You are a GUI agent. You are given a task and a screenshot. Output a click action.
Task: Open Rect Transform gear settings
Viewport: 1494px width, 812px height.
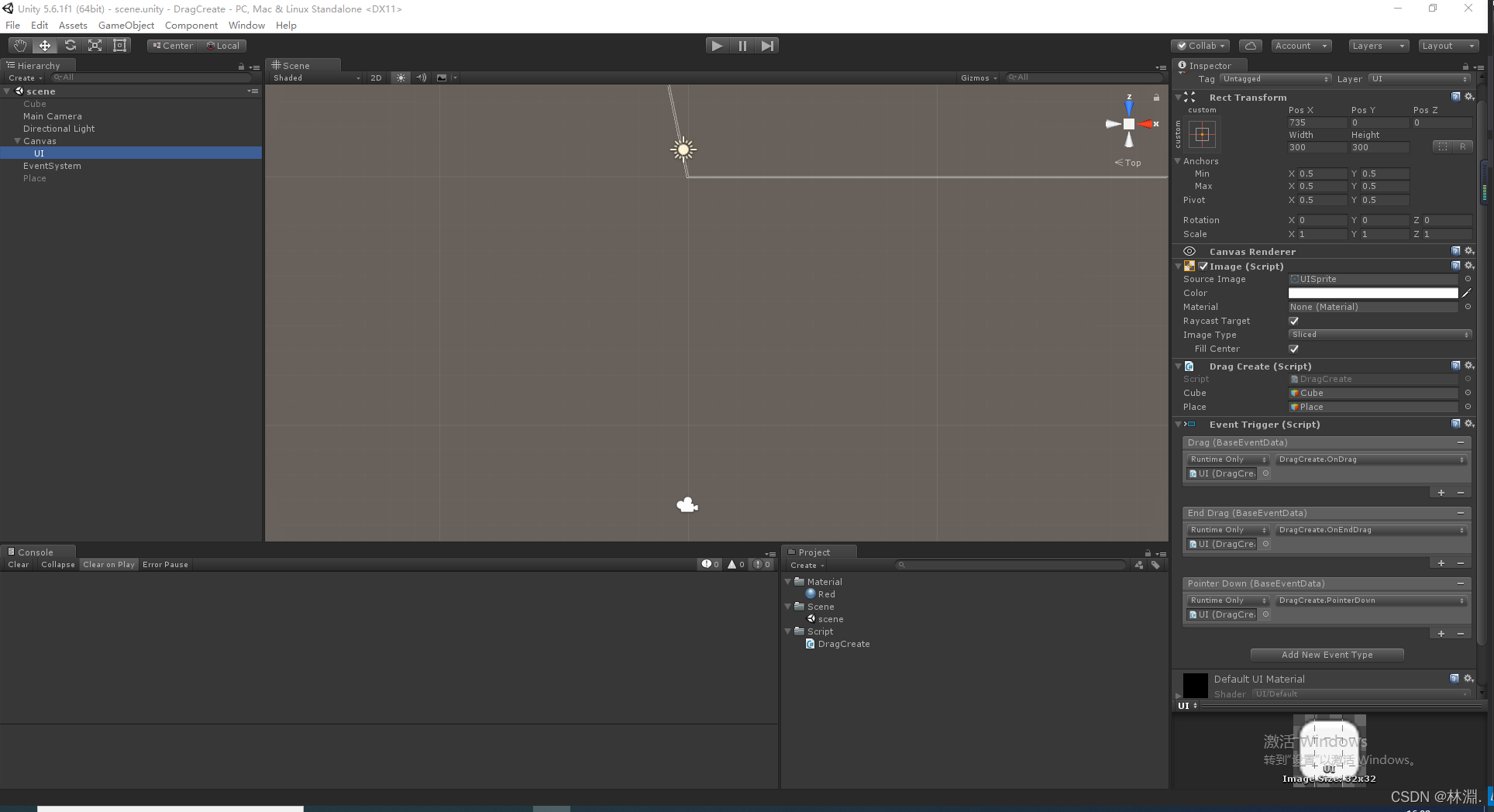1469,97
